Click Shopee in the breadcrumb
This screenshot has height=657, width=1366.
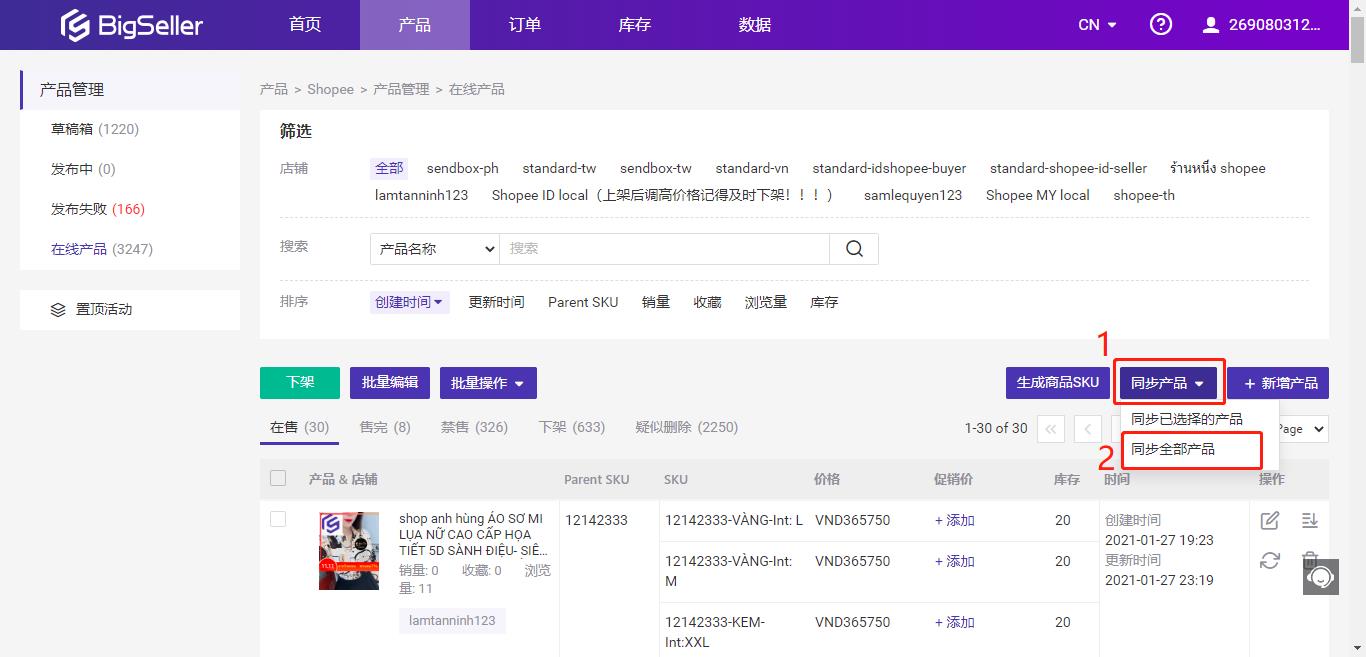click(330, 90)
